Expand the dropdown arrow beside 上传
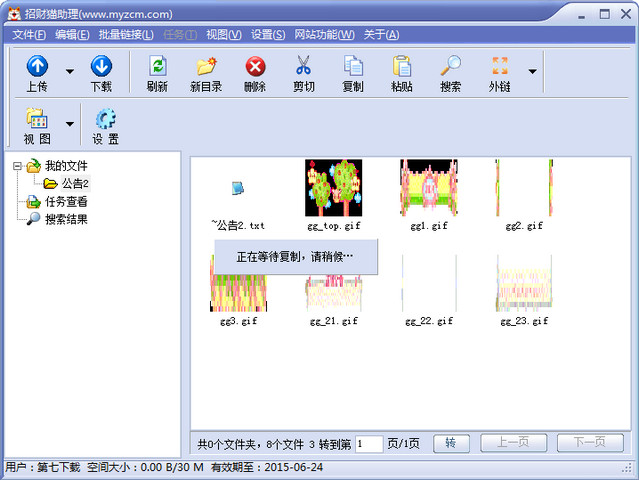Viewport: 639px width, 480px height. click(x=70, y=71)
